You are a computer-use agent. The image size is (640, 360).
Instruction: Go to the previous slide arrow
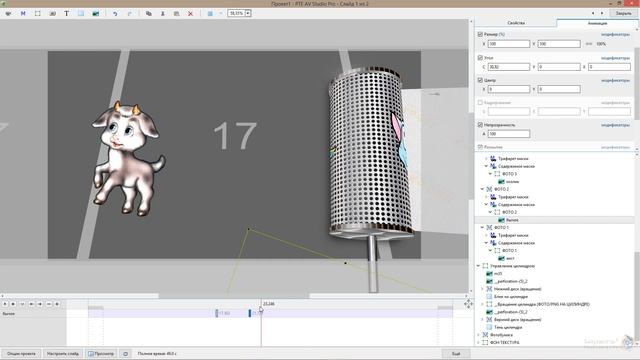point(593,13)
